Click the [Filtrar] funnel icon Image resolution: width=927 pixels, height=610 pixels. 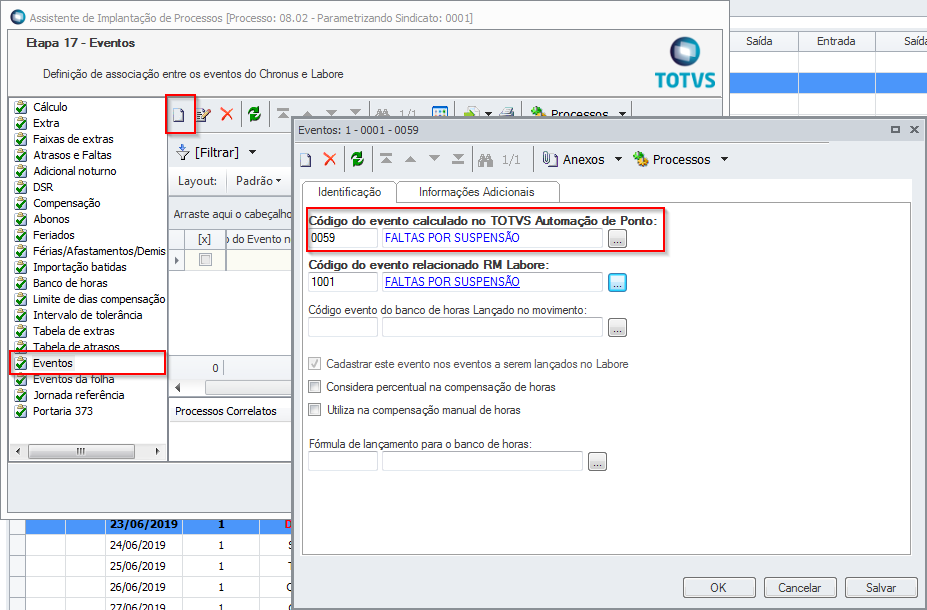pyautogui.click(x=183, y=152)
